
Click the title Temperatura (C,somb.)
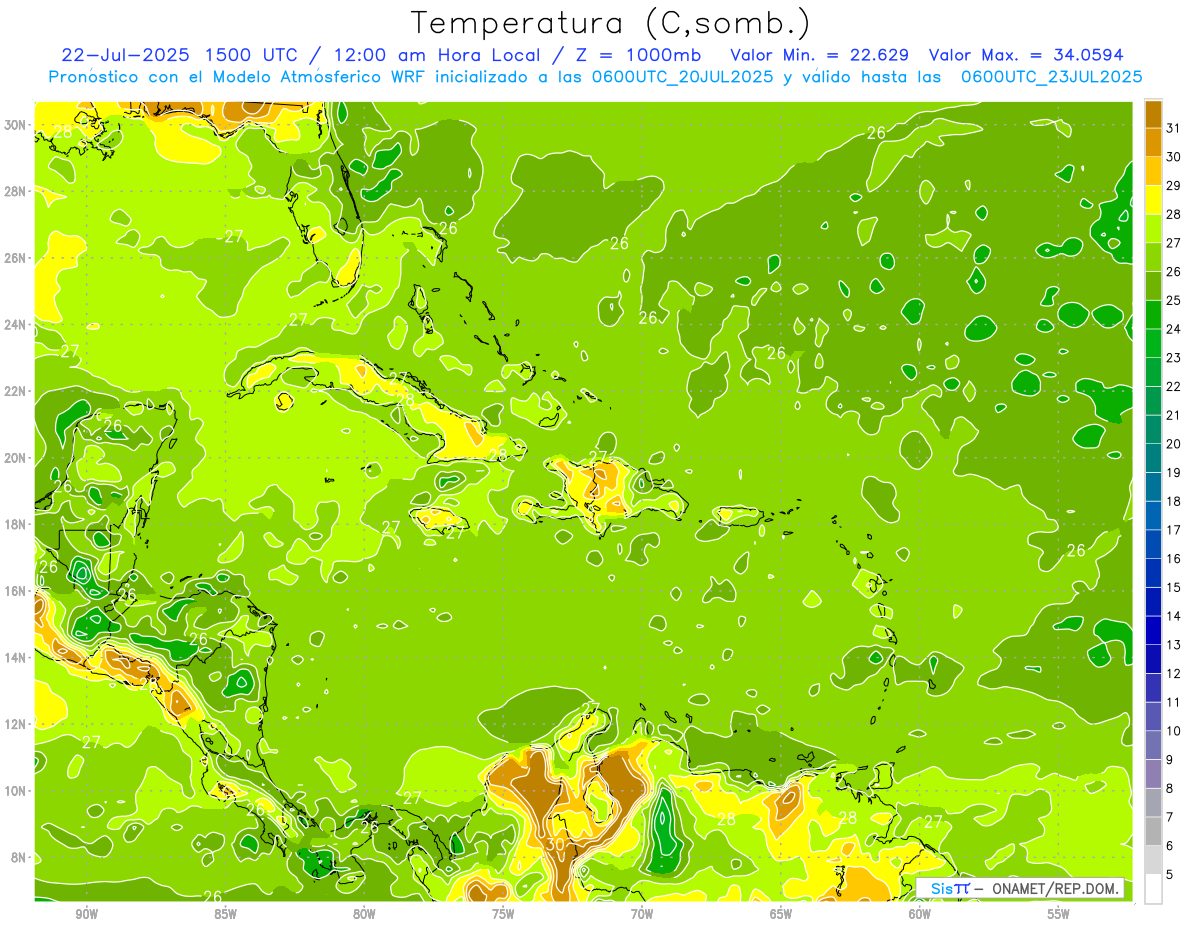tap(611, 23)
